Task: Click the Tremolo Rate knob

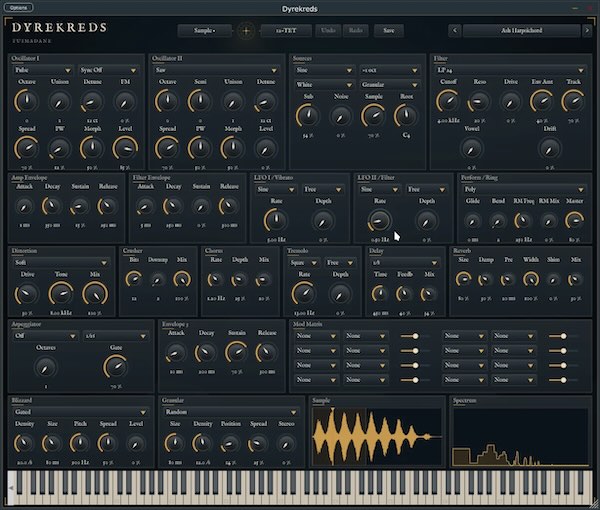Action: coord(303,294)
